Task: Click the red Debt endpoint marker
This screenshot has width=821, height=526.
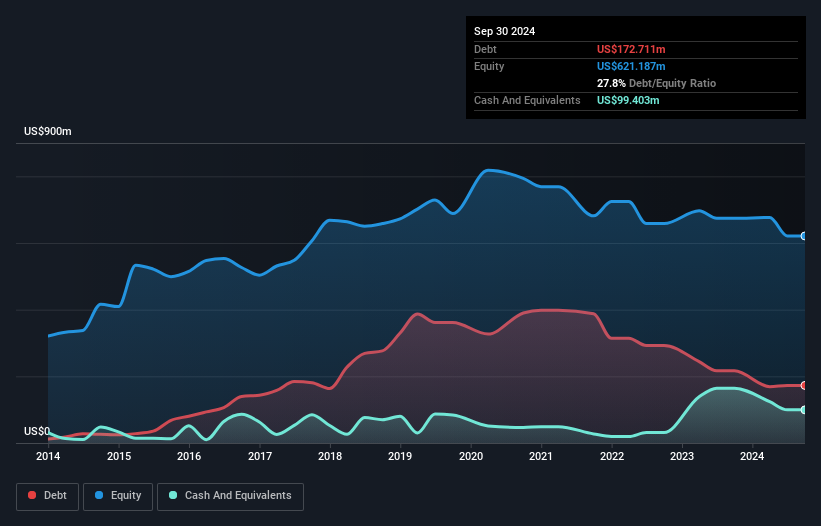Action: [x=804, y=386]
